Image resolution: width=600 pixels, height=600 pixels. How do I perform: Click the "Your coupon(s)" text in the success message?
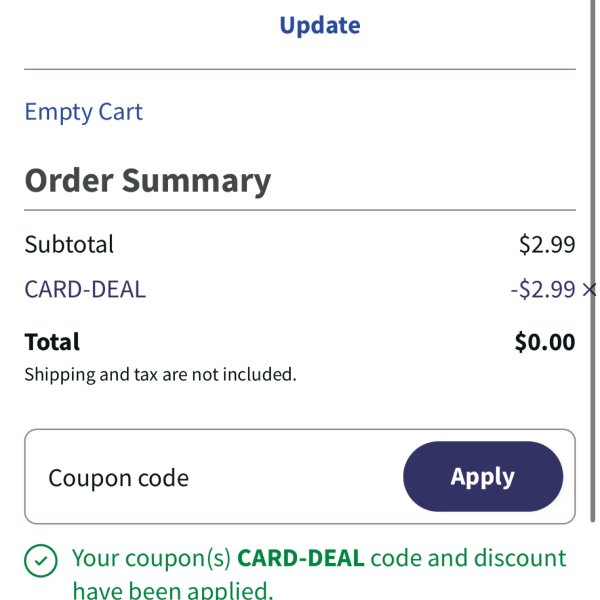(152, 559)
